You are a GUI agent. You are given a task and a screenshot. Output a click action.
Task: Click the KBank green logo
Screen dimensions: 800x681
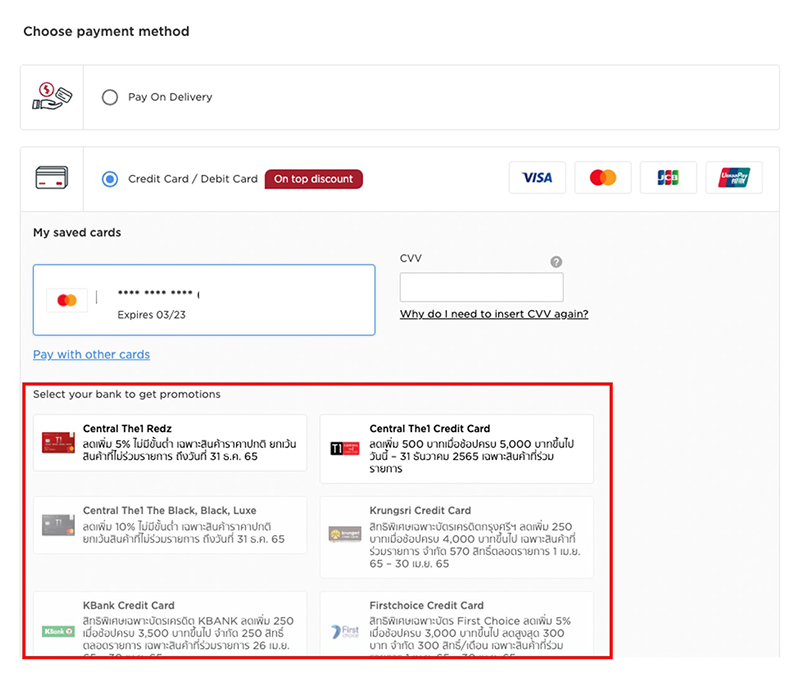pos(58,632)
